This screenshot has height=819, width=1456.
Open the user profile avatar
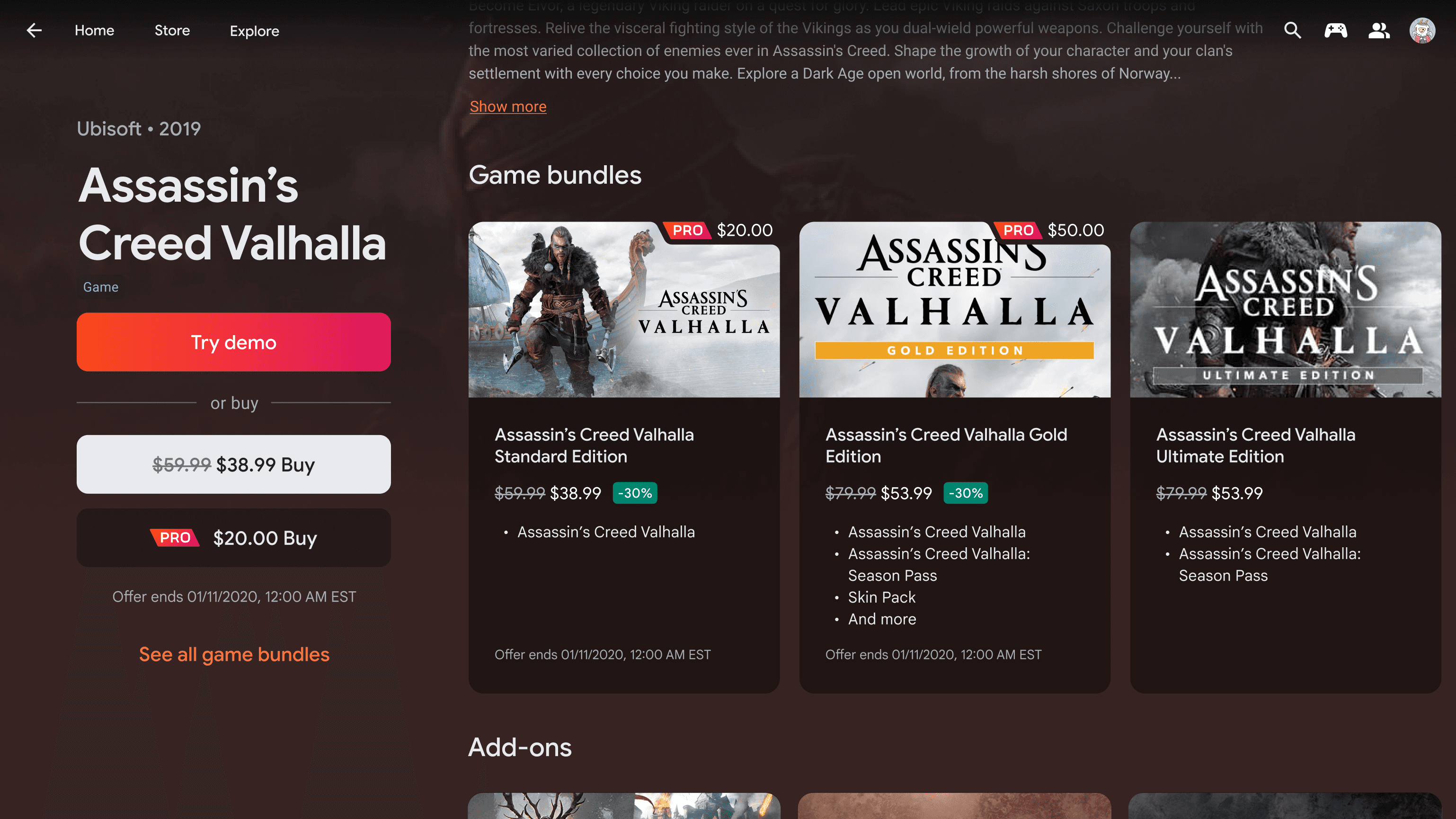(x=1422, y=30)
